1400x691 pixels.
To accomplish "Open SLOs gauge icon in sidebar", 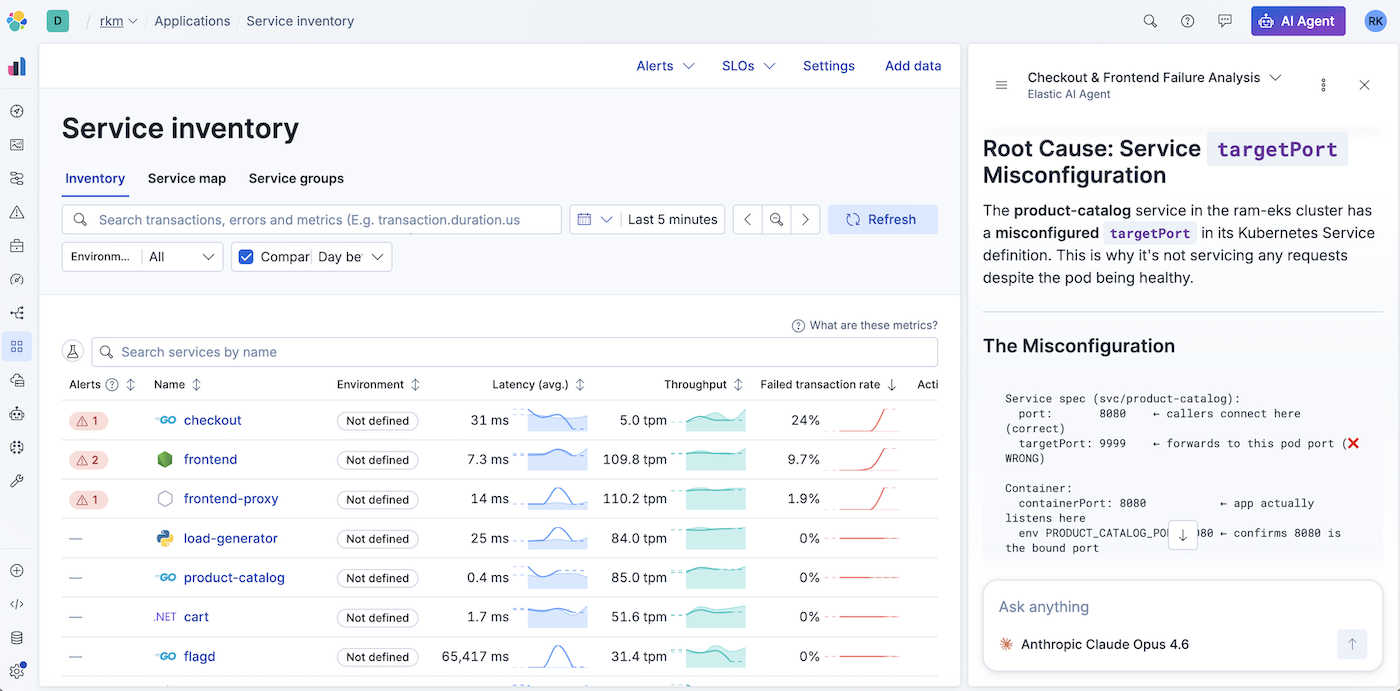I will point(17,279).
